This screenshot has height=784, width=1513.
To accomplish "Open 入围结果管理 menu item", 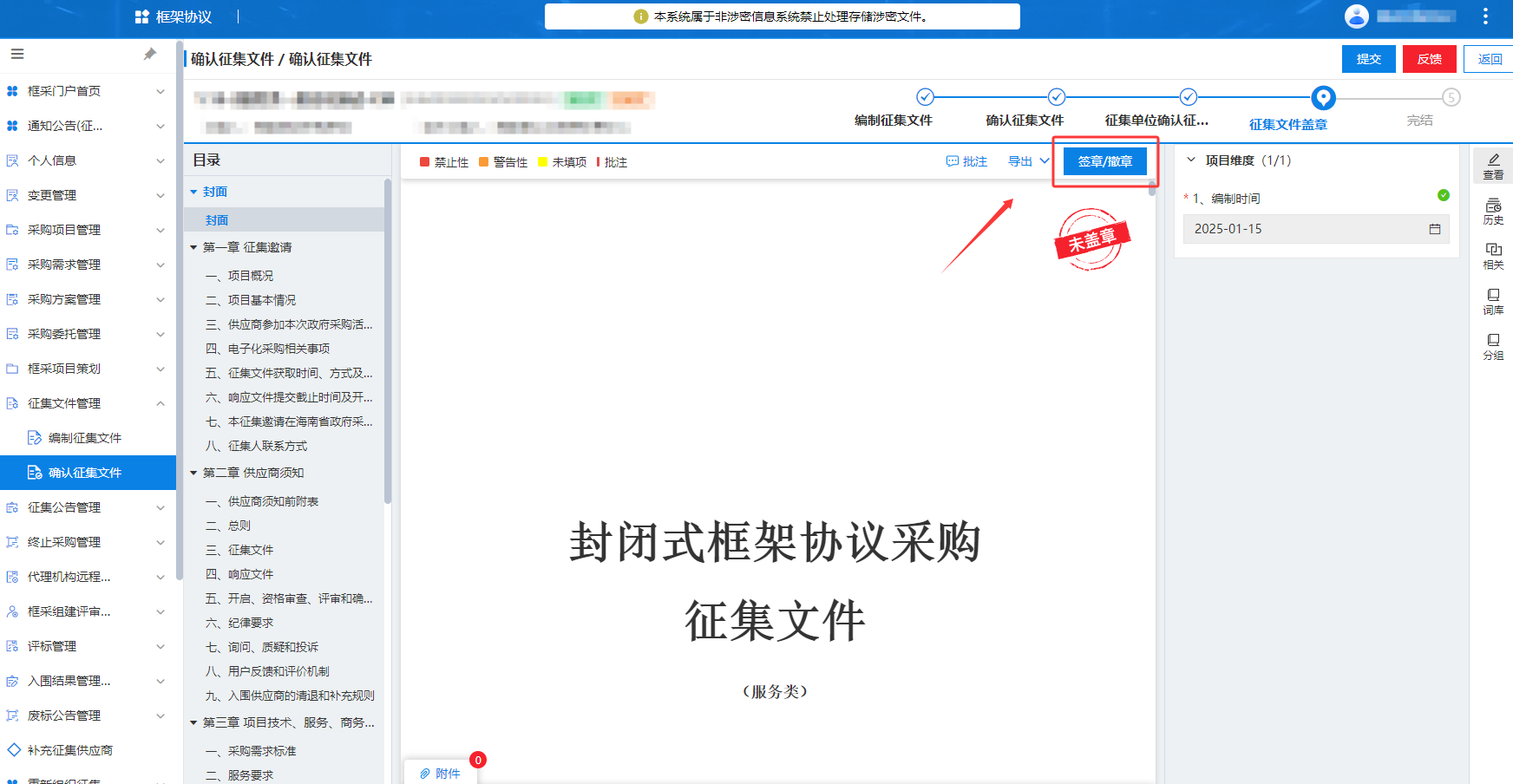I will (x=88, y=681).
